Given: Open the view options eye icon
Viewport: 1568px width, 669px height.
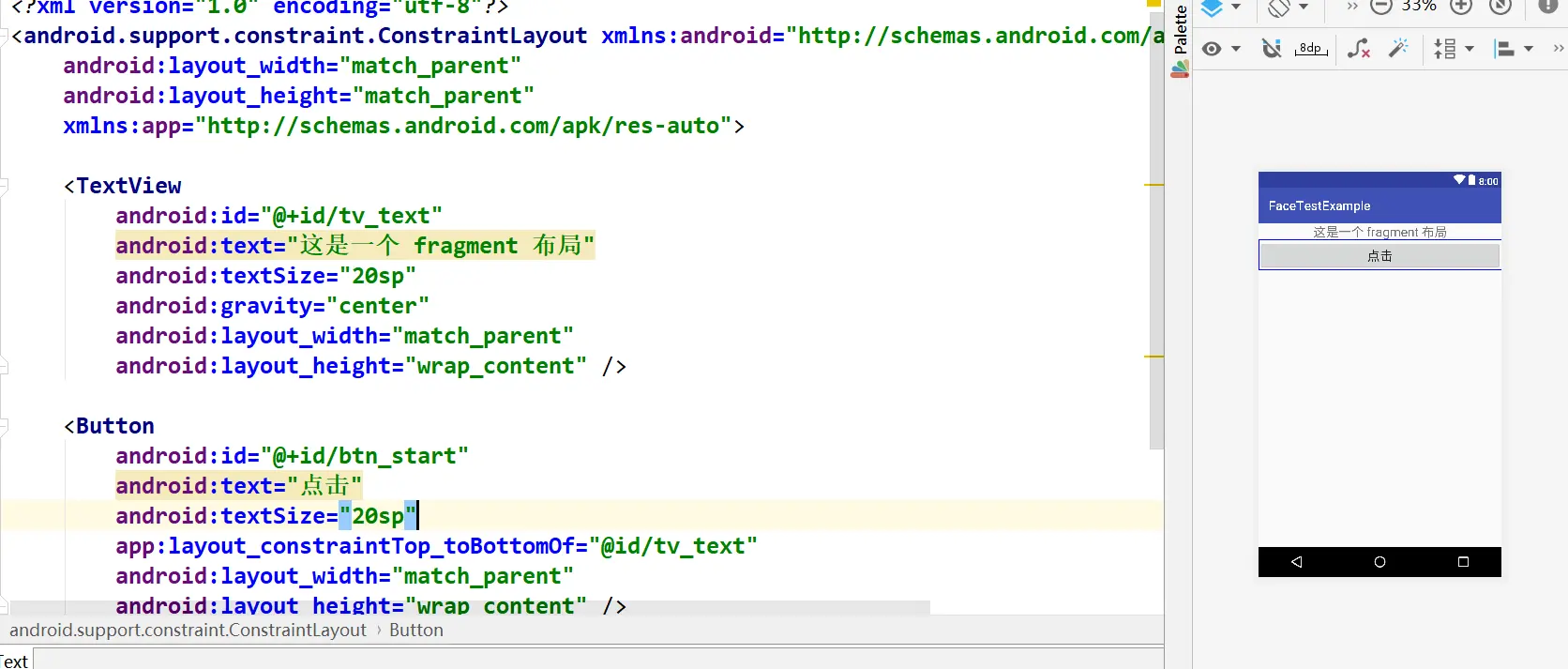Looking at the screenshot, I should [1212, 49].
